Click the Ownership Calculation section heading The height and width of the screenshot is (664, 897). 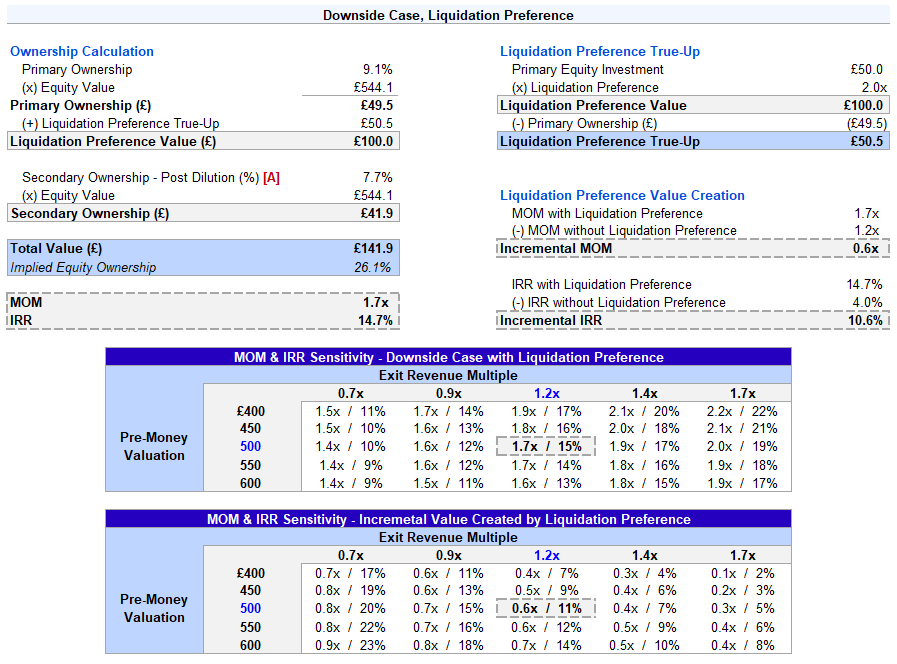click(x=82, y=52)
